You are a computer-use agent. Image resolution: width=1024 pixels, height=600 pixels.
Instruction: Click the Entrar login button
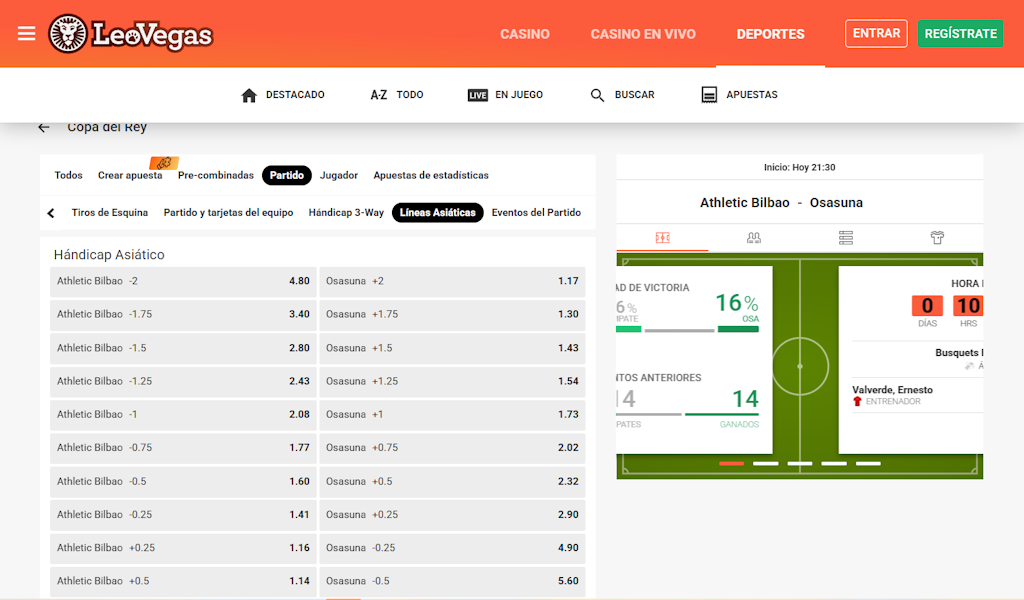(876, 33)
